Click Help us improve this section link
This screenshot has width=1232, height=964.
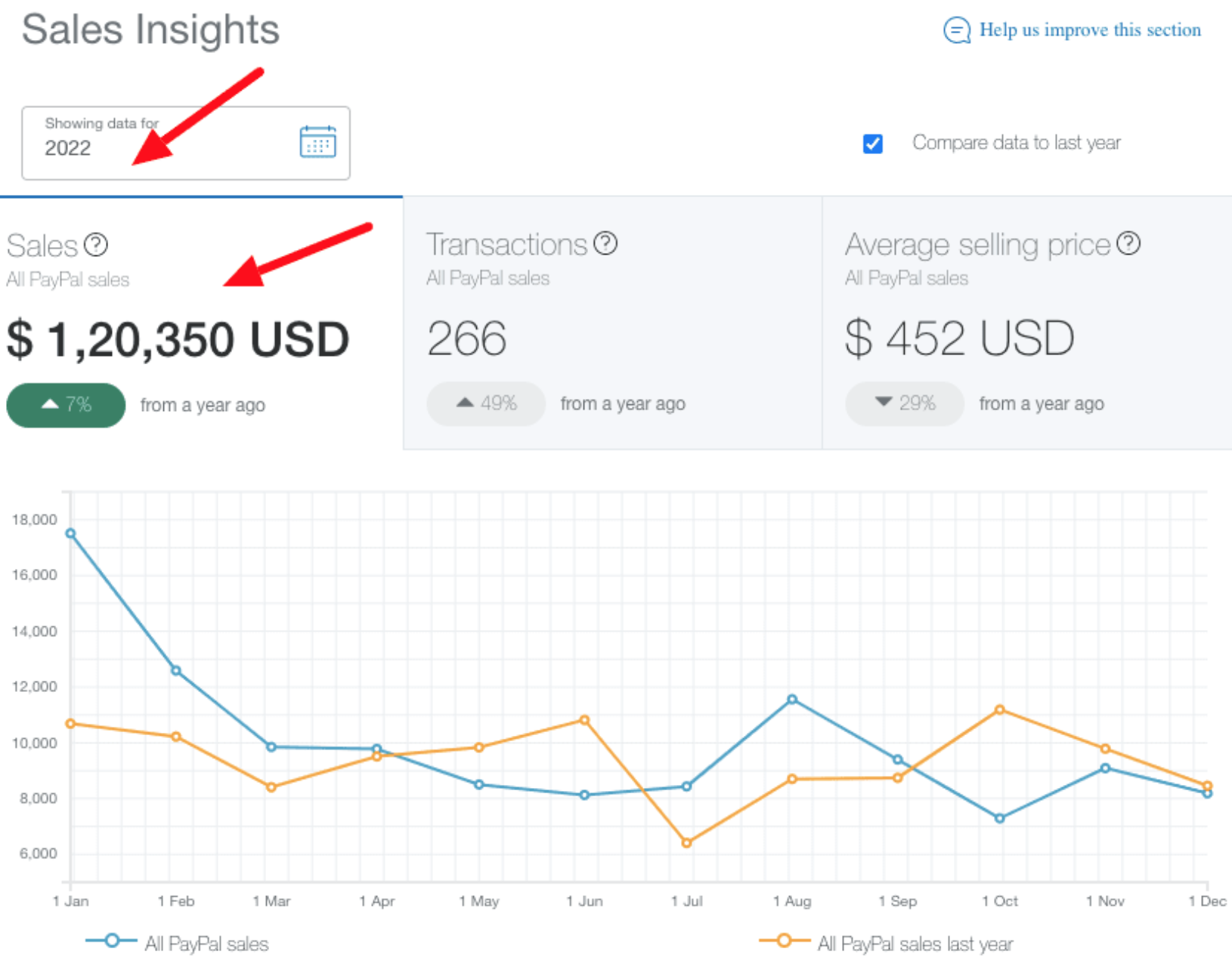(x=1090, y=30)
